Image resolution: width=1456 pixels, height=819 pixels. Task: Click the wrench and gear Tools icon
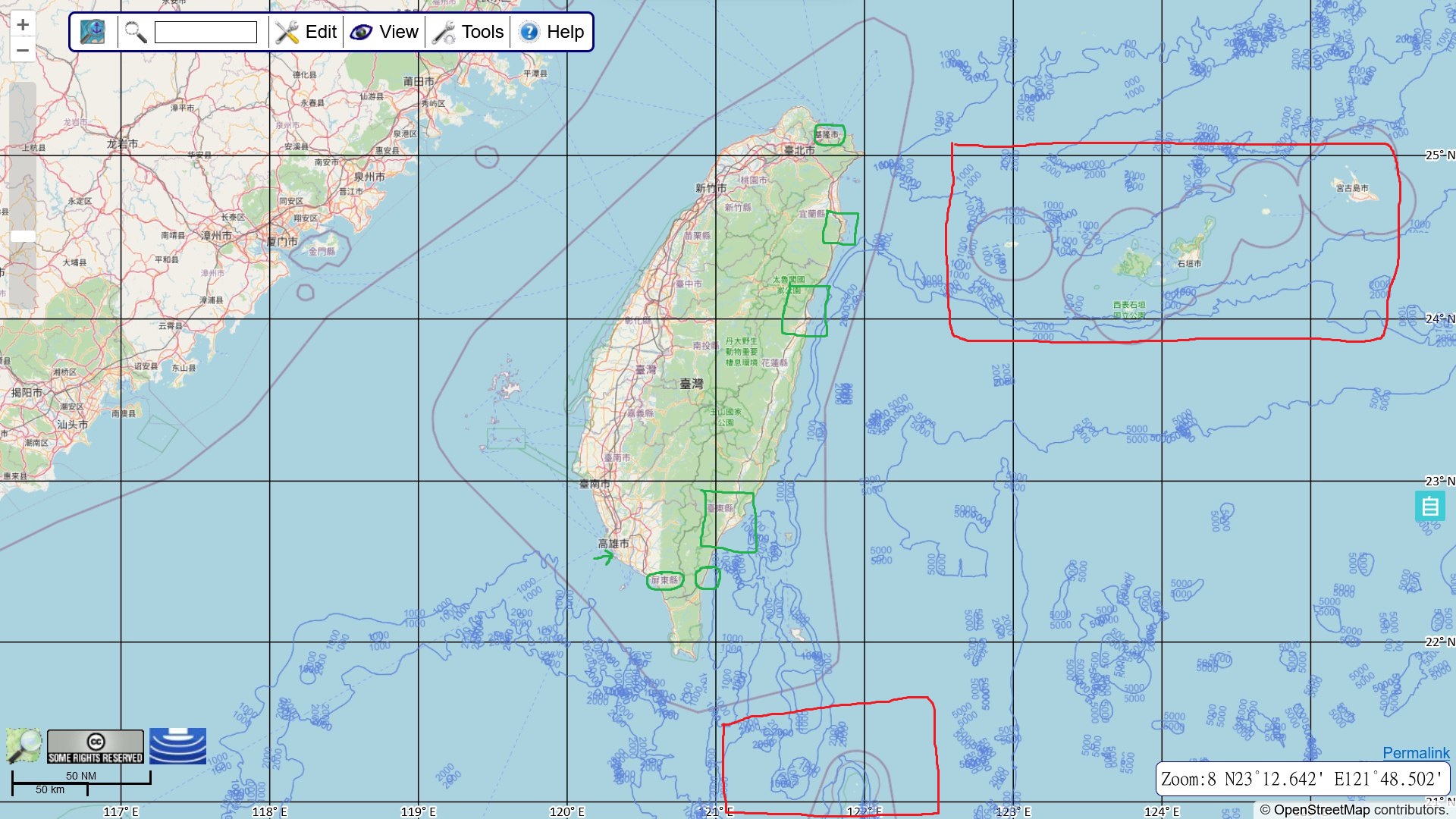point(444,32)
